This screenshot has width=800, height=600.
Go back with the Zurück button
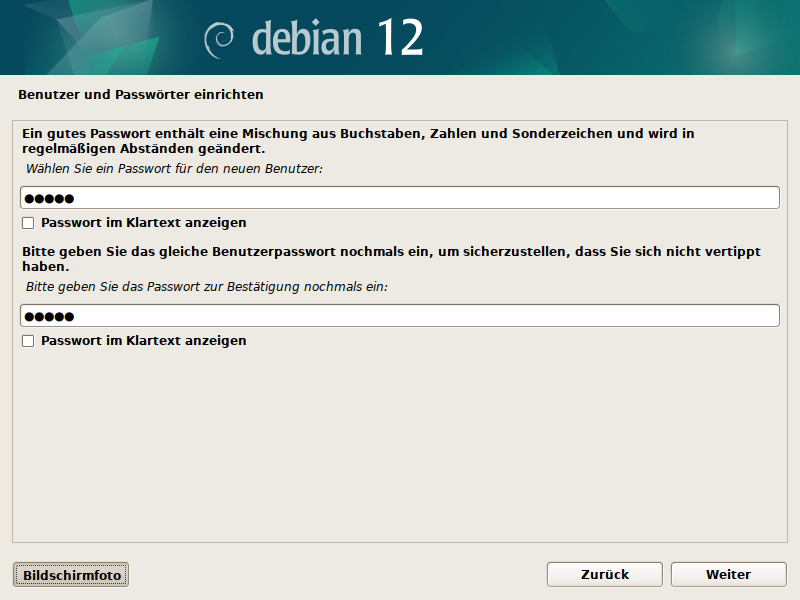605,574
